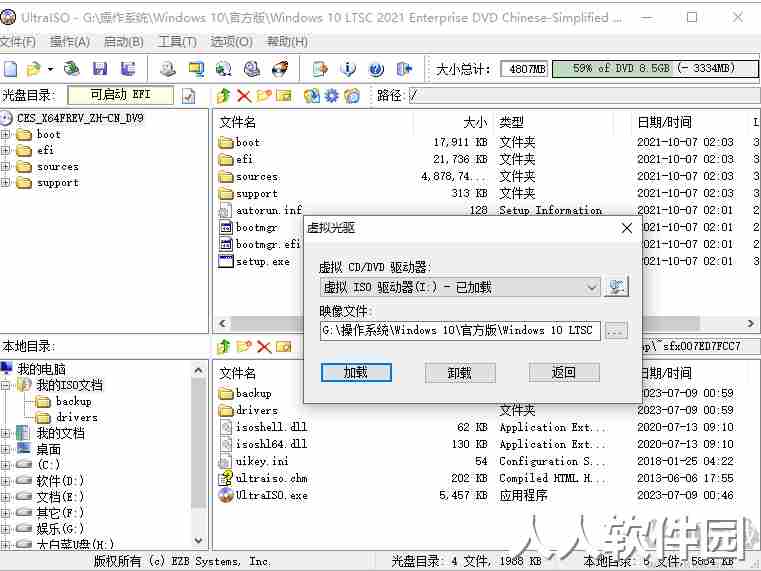761x571 pixels.
Task: Click the Extract/Add files toolbar icon
Action: click(x=320, y=69)
